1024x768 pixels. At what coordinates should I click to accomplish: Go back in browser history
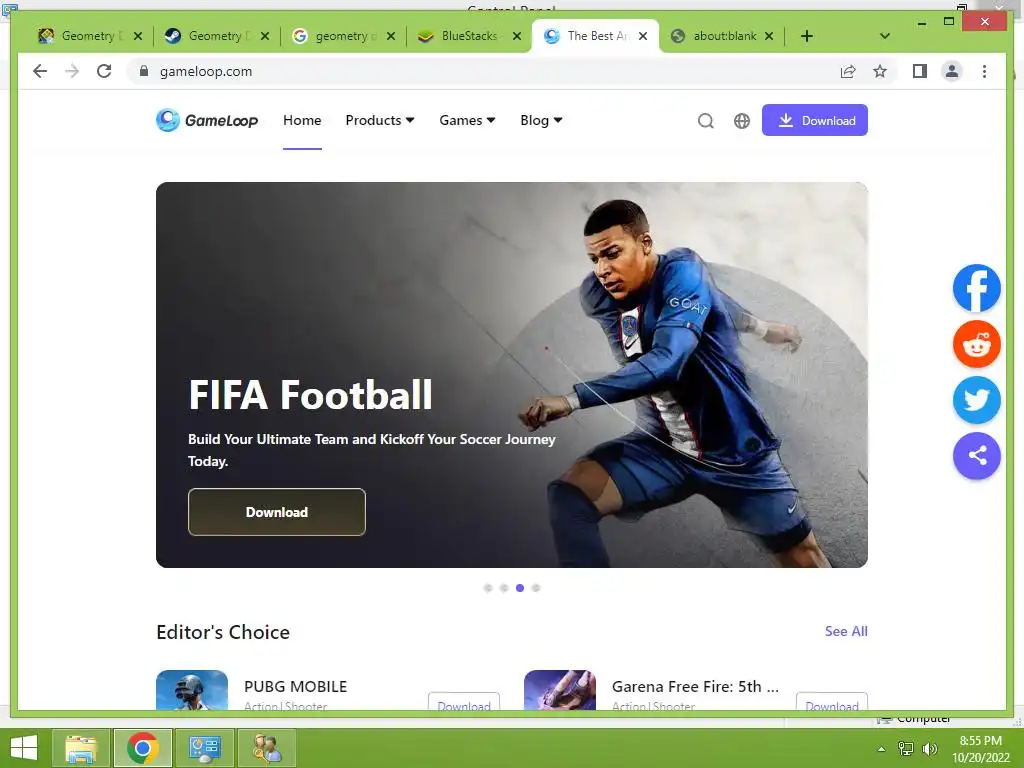coord(40,71)
